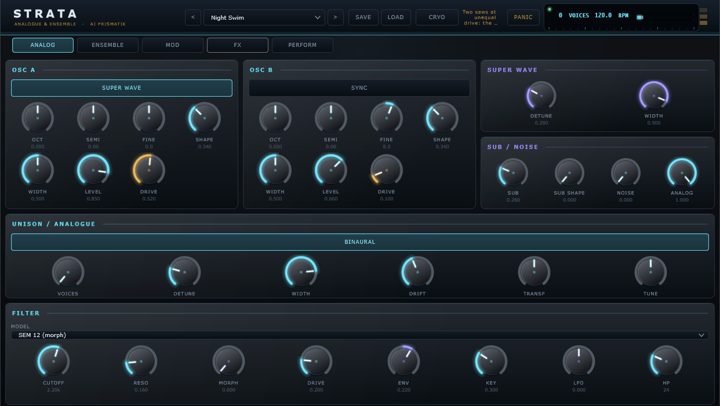Go to the previous preset arrow

pyautogui.click(x=193, y=17)
